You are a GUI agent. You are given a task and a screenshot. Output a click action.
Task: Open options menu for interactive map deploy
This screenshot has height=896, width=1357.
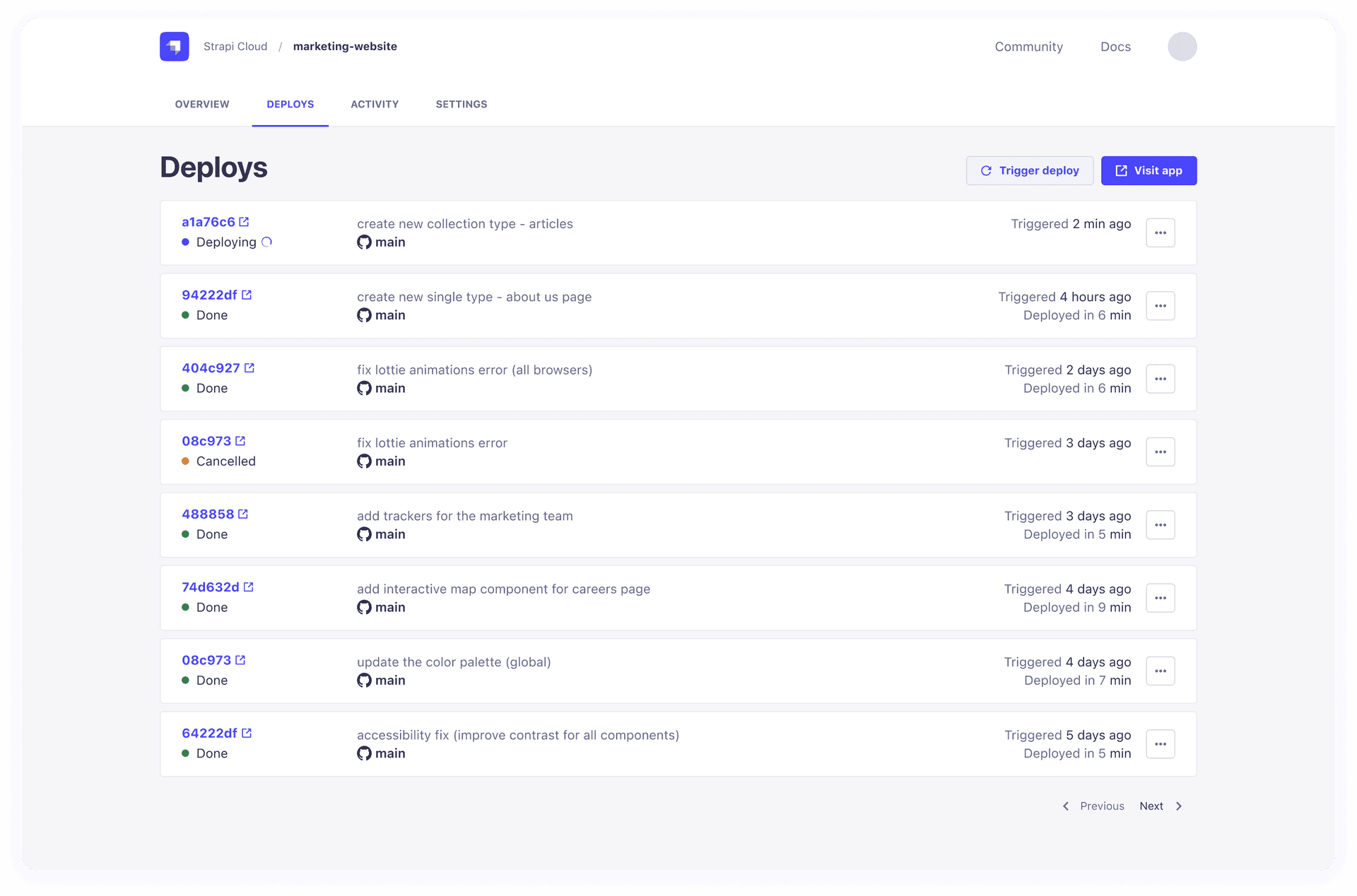click(1160, 598)
